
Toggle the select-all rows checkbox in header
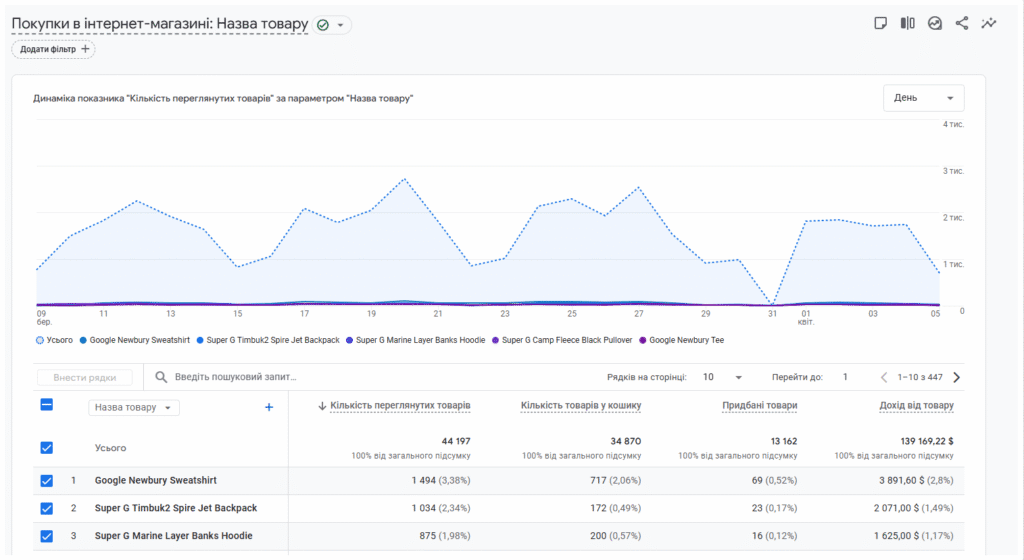coord(46,405)
